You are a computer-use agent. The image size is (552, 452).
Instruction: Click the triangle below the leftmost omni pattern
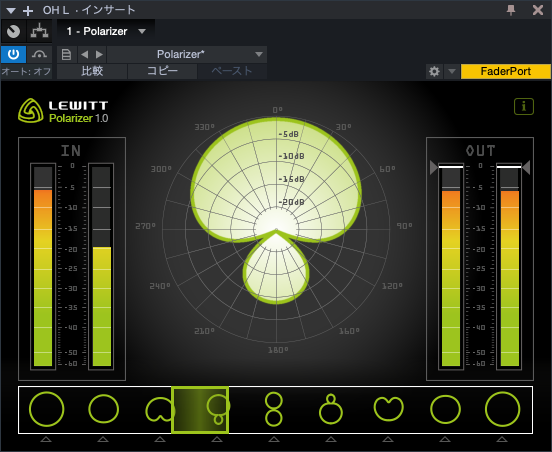pos(46,439)
